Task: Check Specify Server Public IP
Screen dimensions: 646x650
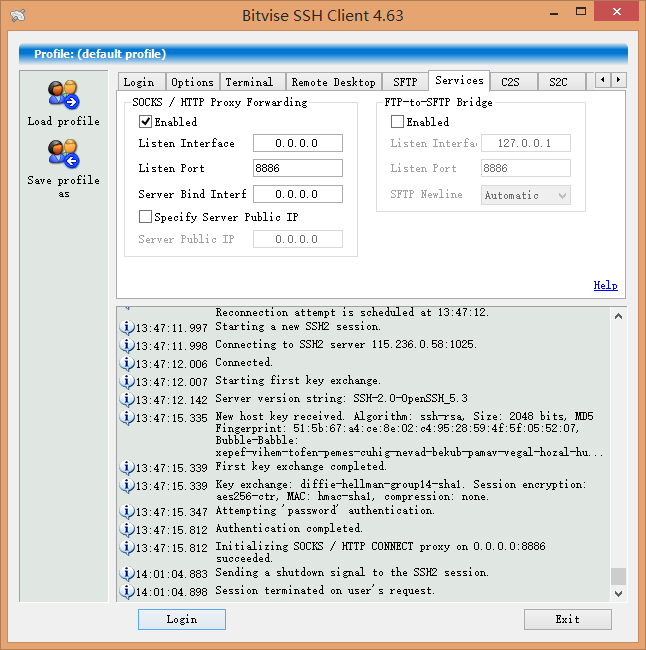Action: coord(145,217)
